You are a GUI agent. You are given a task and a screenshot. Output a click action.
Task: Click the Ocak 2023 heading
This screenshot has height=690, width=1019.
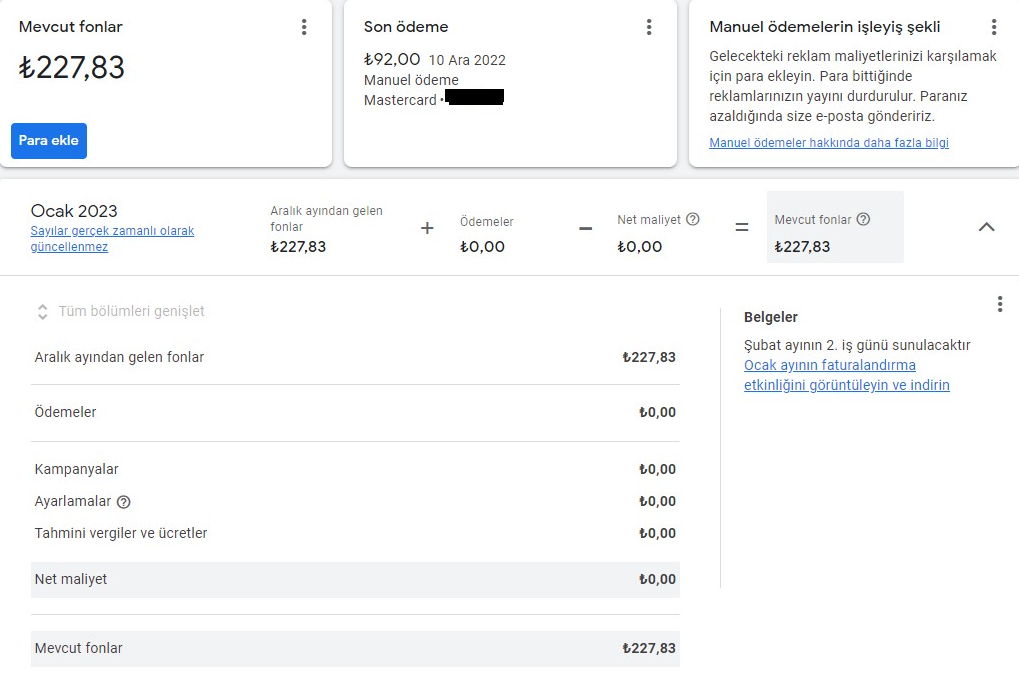click(x=74, y=211)
